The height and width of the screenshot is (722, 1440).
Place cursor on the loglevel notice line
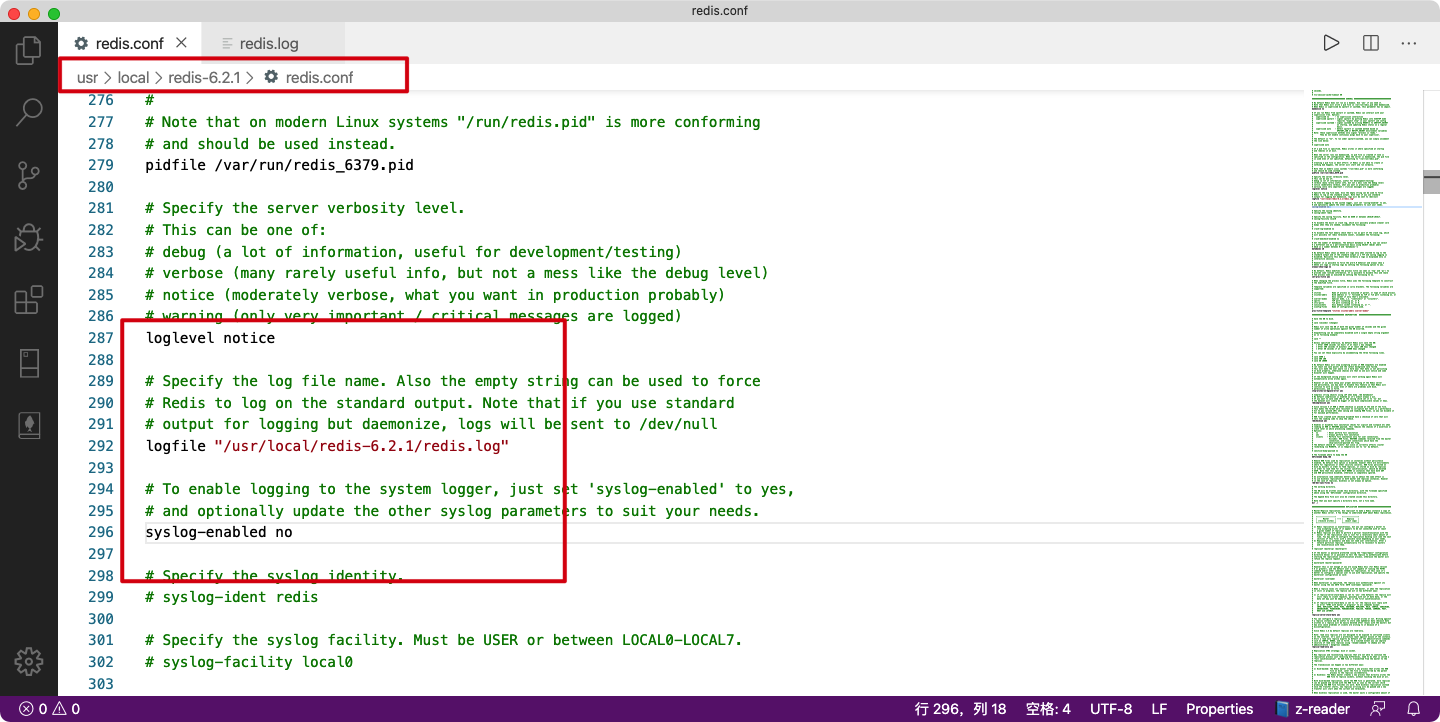[210, 338]
